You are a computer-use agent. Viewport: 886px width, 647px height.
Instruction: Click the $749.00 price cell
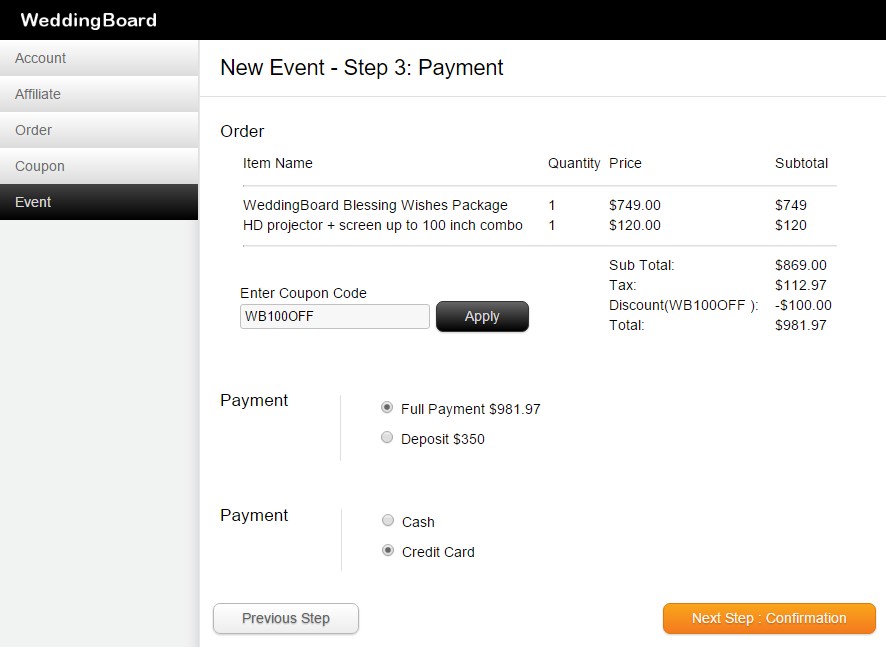point(635,205)
